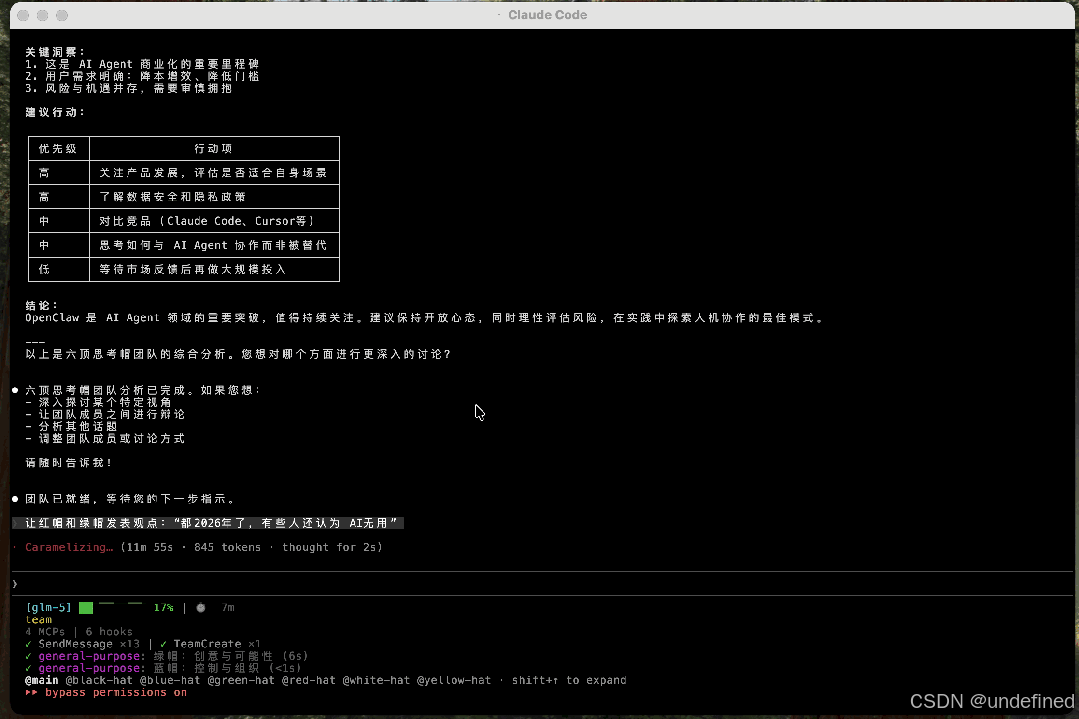The height and width of the screenshot is (719, 1079).
Task: Click the '6 hooks' status entry
Action: (109, 632)
